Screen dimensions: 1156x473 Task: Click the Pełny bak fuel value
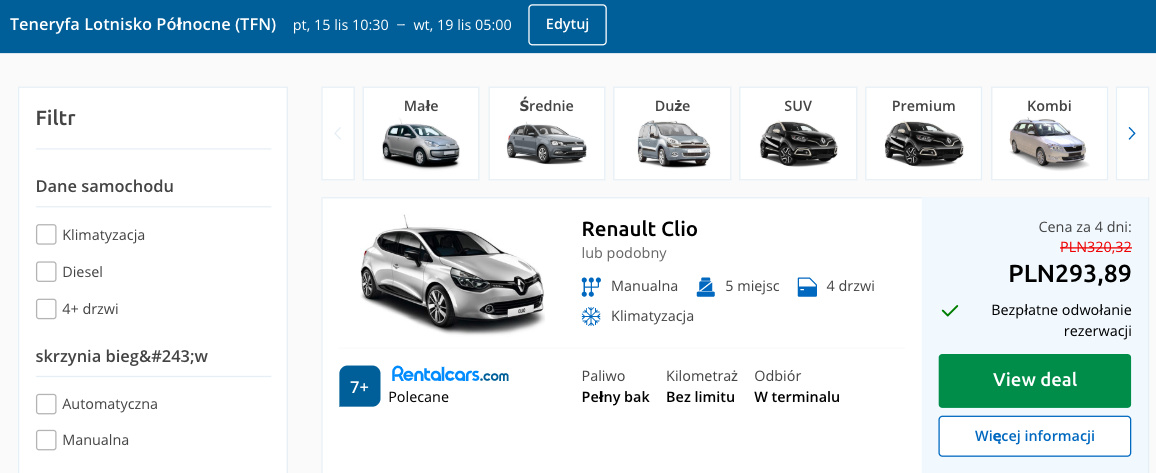point(616,397)
